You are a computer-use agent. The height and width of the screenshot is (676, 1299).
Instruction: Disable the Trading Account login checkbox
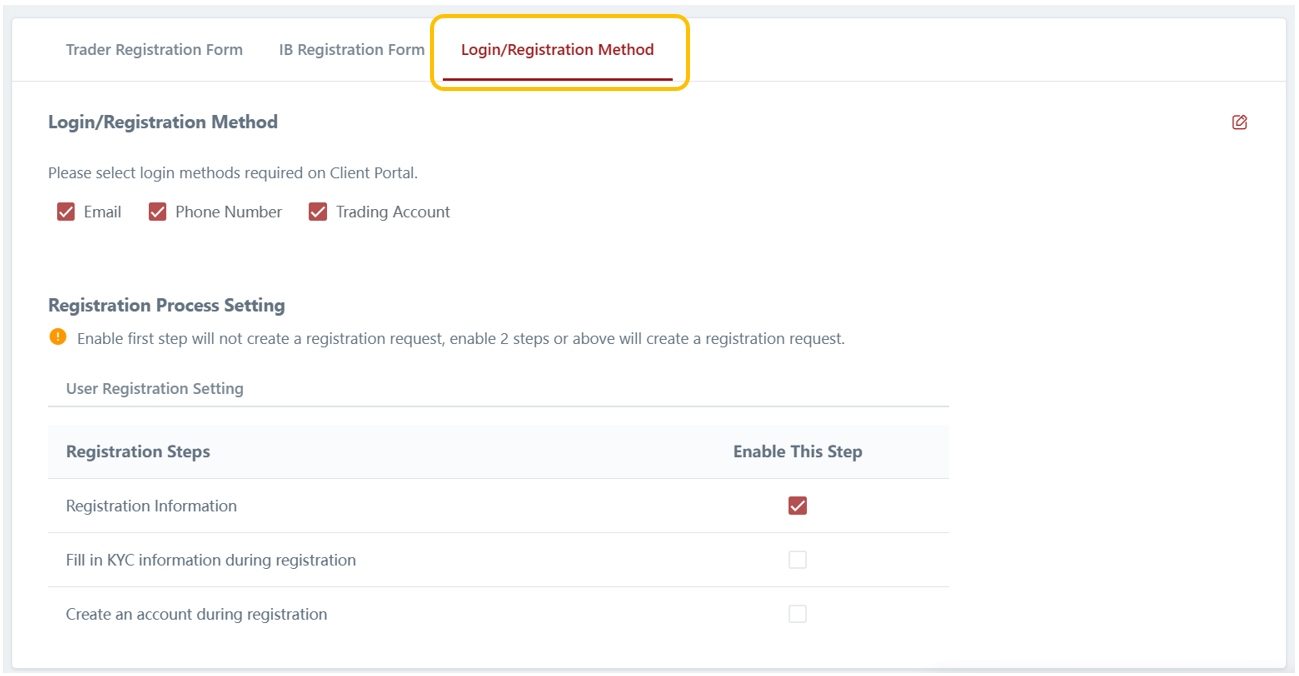click(x=318, y=212)
